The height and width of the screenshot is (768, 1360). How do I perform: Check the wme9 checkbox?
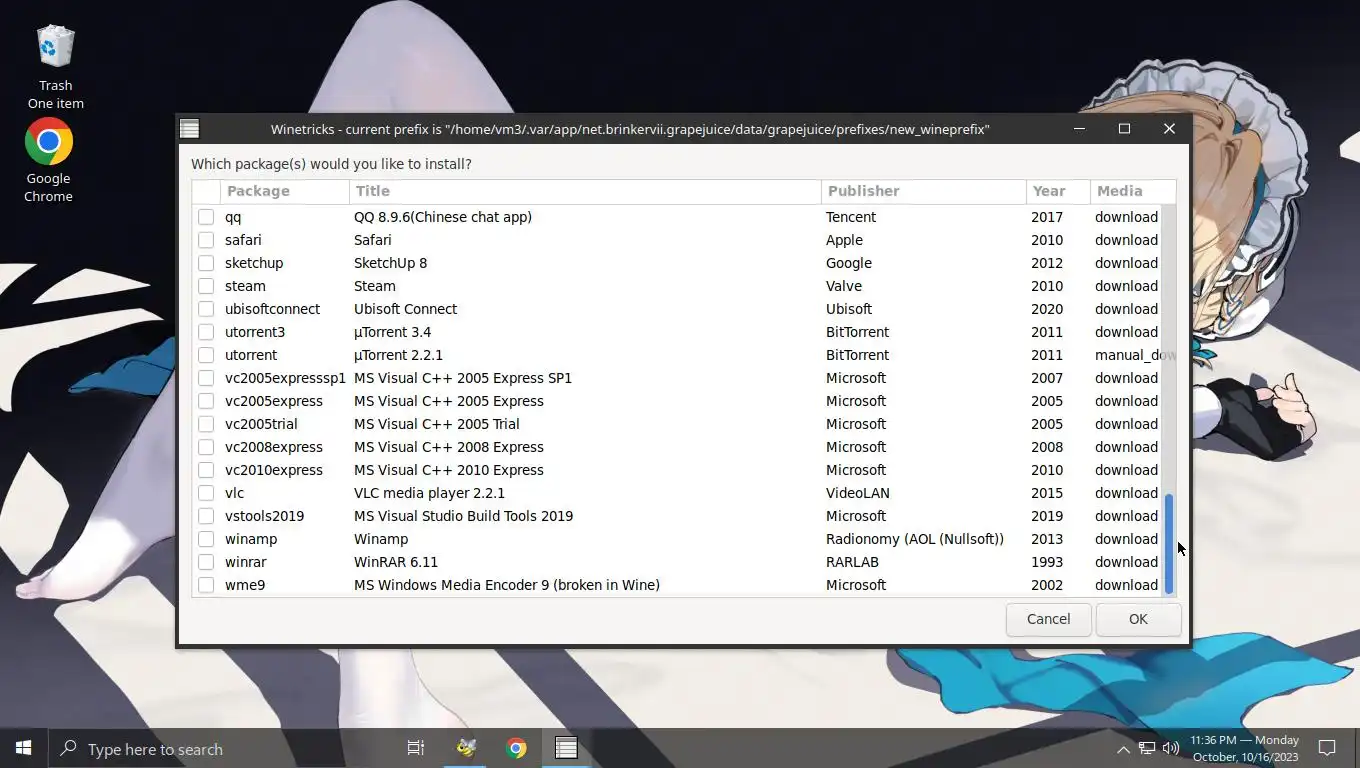click(206, 585)
